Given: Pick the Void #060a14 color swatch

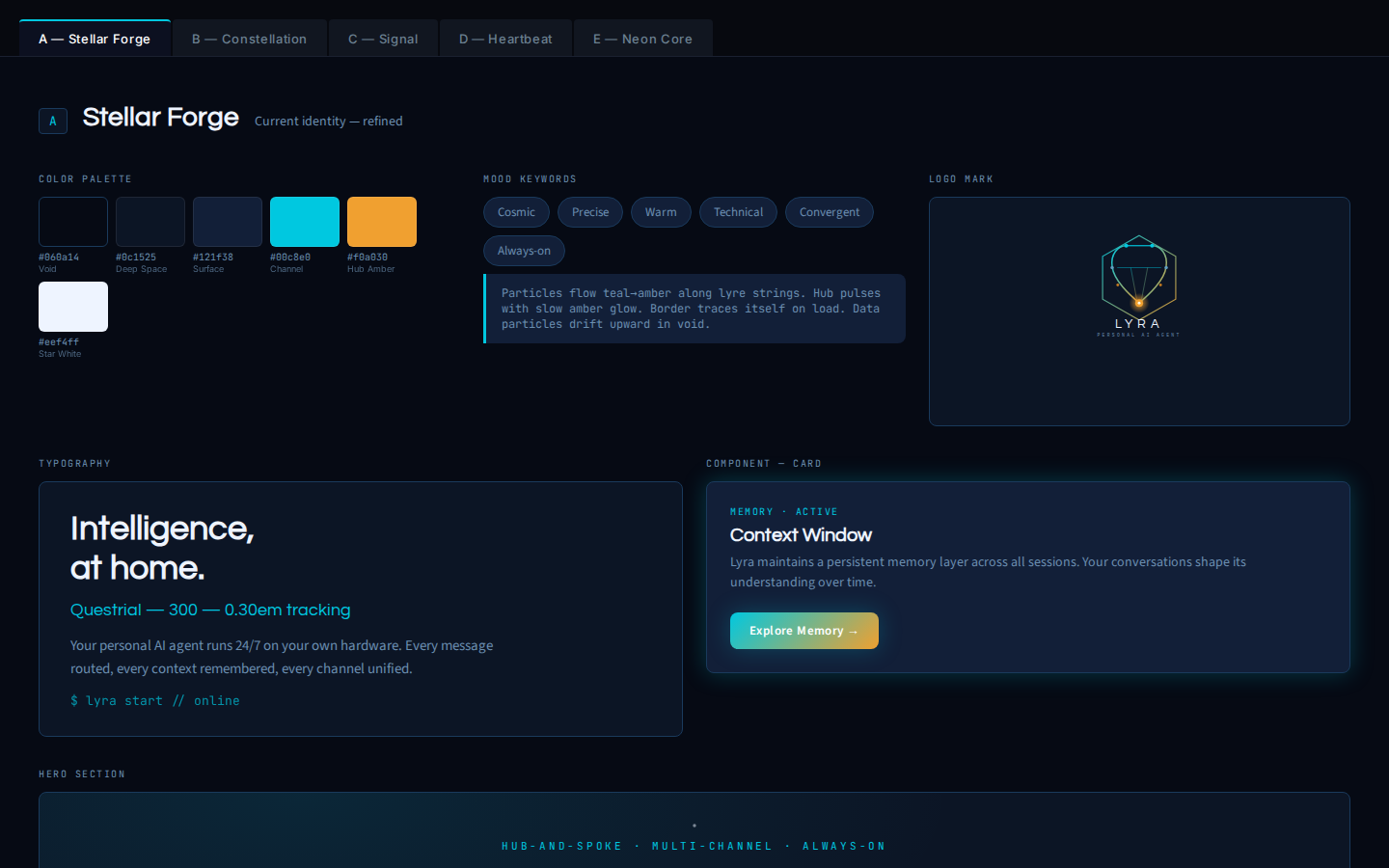Looking at the screenshot, I should click(x=73, y=222).
